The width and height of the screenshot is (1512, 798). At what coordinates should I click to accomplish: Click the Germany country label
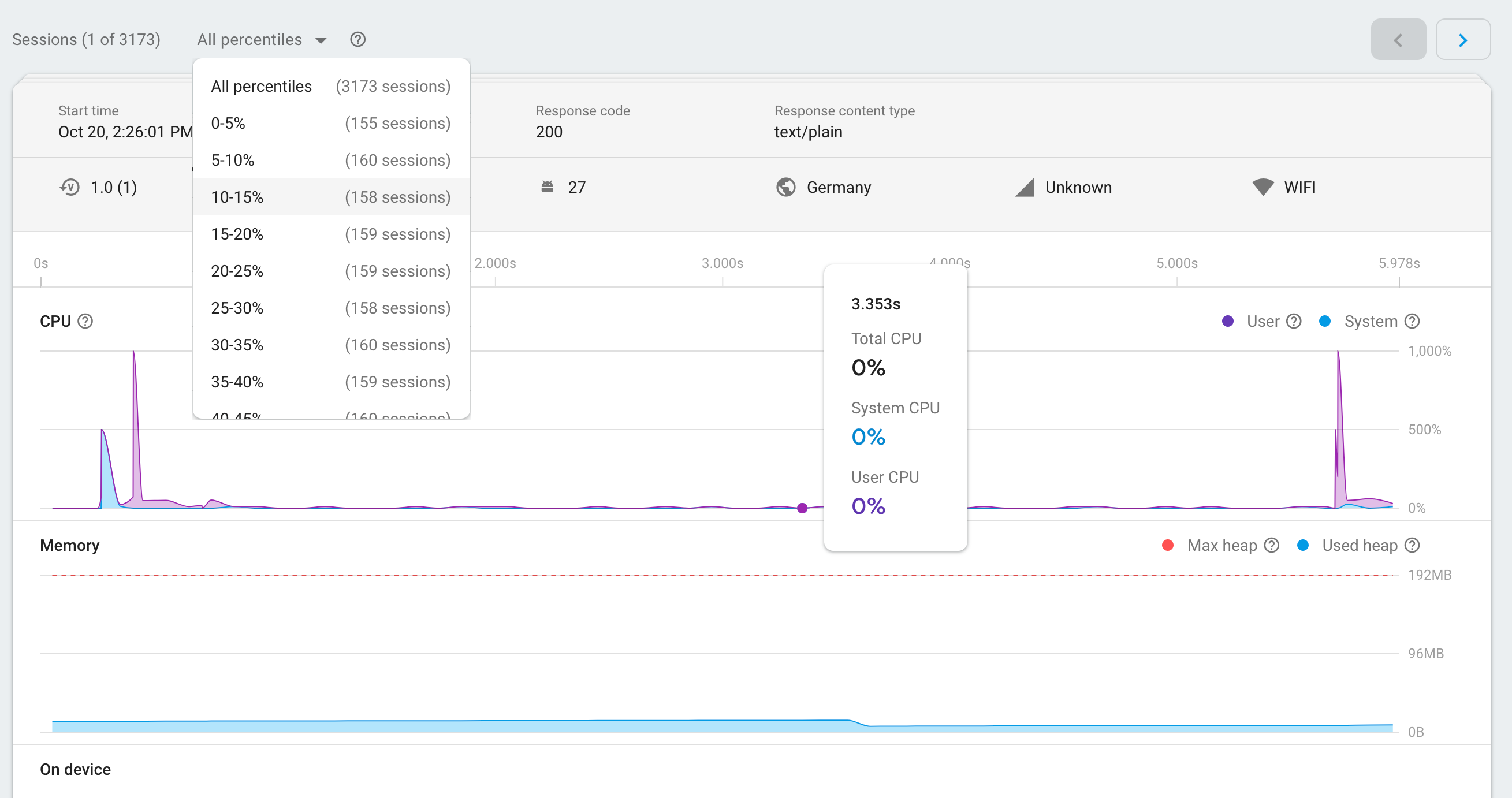[x=839, y=187]
